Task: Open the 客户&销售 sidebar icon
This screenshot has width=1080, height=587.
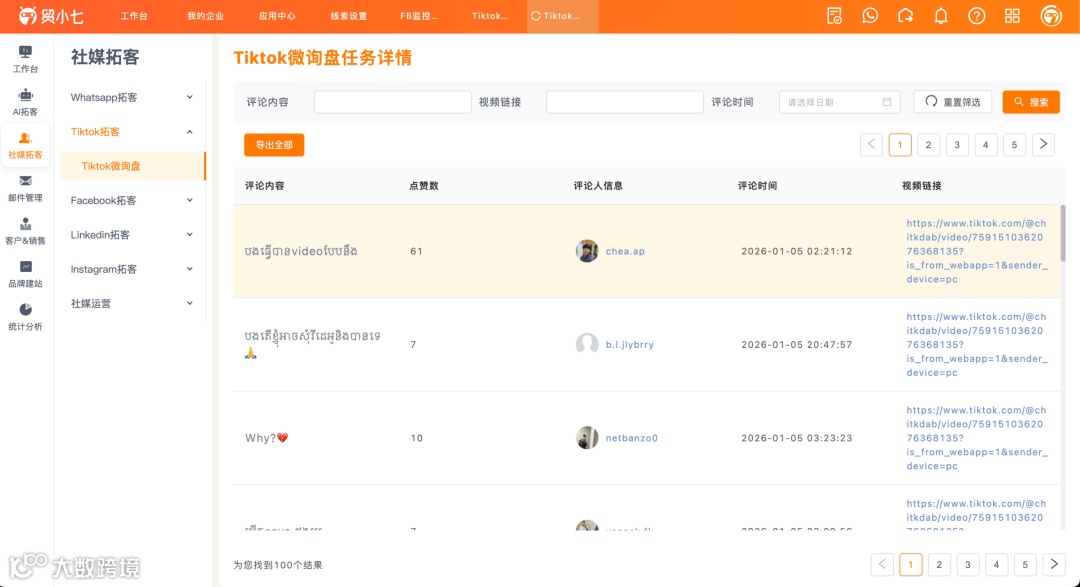Action: click(25, 224)
